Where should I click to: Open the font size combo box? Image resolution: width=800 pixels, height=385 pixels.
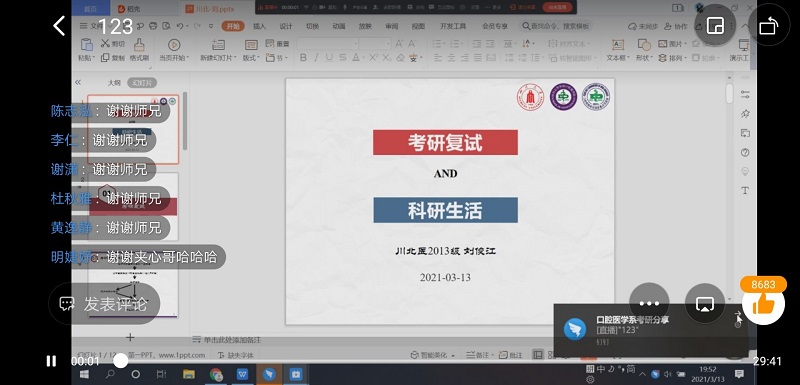(375, 44)
